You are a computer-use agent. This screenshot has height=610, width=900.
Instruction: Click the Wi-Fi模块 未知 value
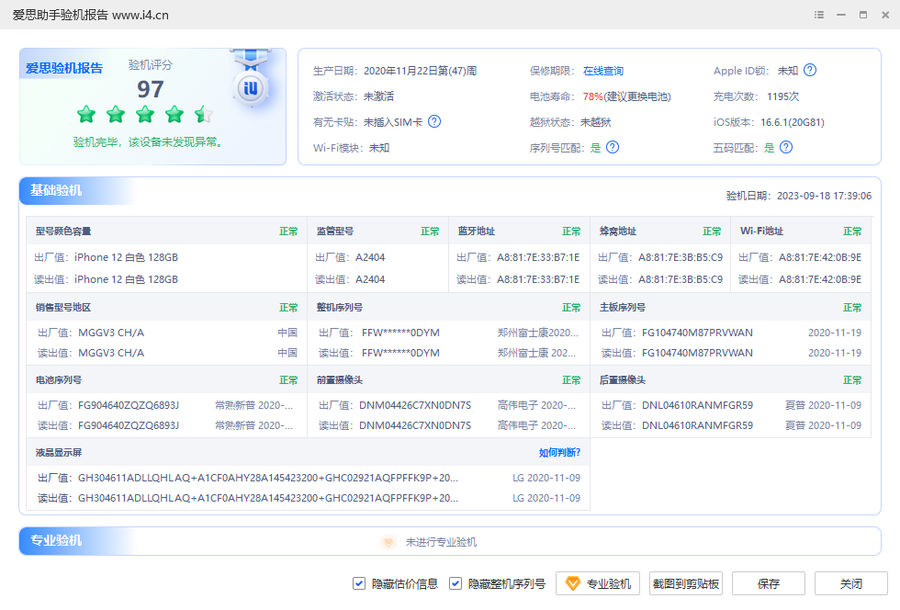click(379, 148)
